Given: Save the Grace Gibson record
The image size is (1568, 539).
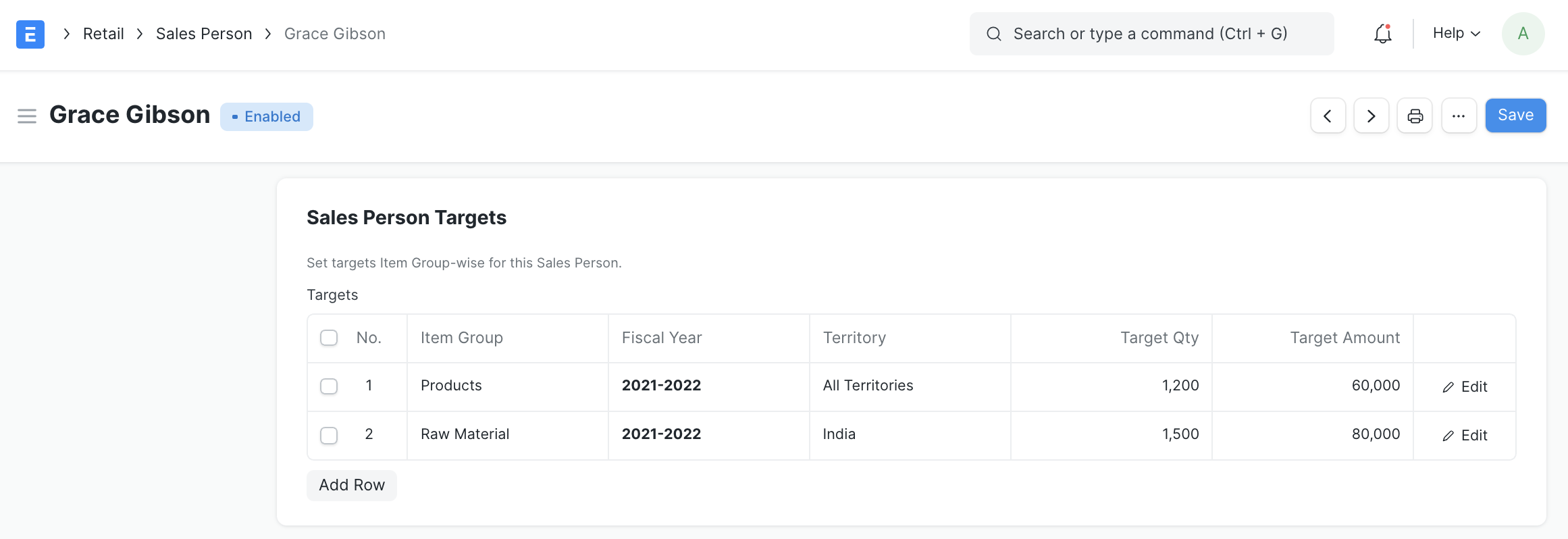Looking at the screenshot, I should (1515, 115).
